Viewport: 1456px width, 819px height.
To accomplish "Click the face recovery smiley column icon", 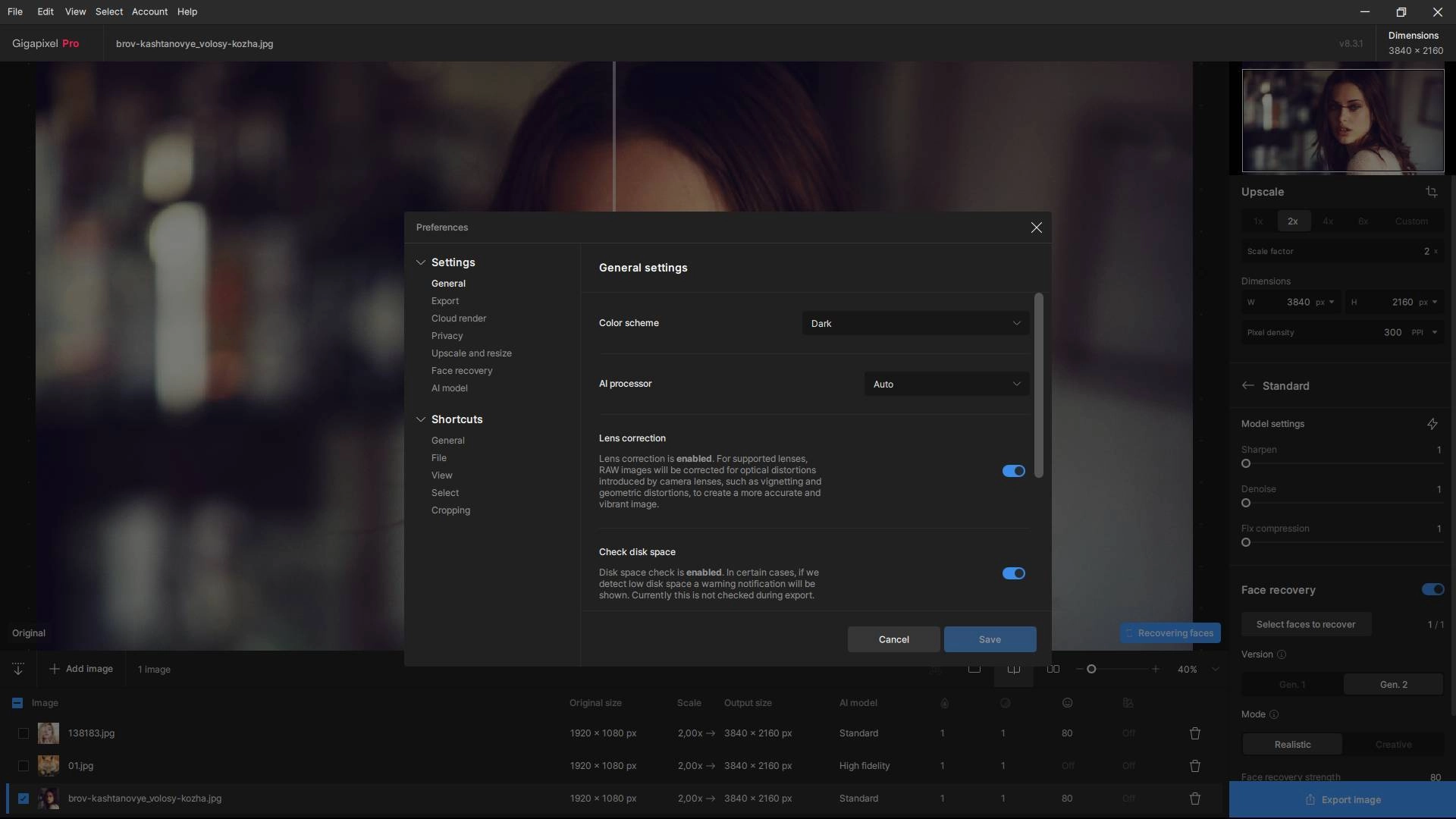I will pos(1067,703).
